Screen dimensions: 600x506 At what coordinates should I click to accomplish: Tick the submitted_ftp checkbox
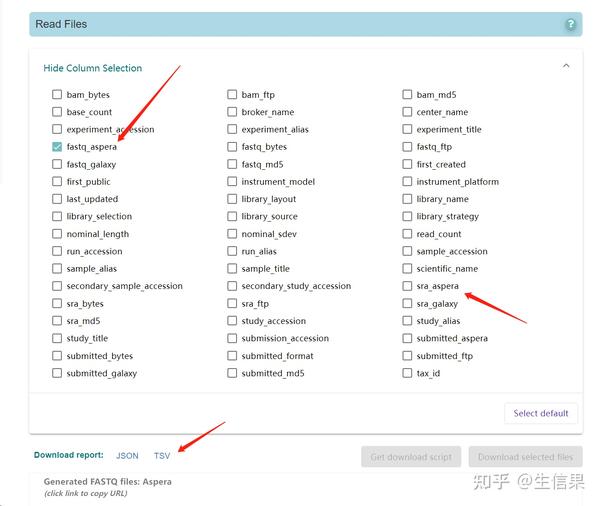[407, 356]
